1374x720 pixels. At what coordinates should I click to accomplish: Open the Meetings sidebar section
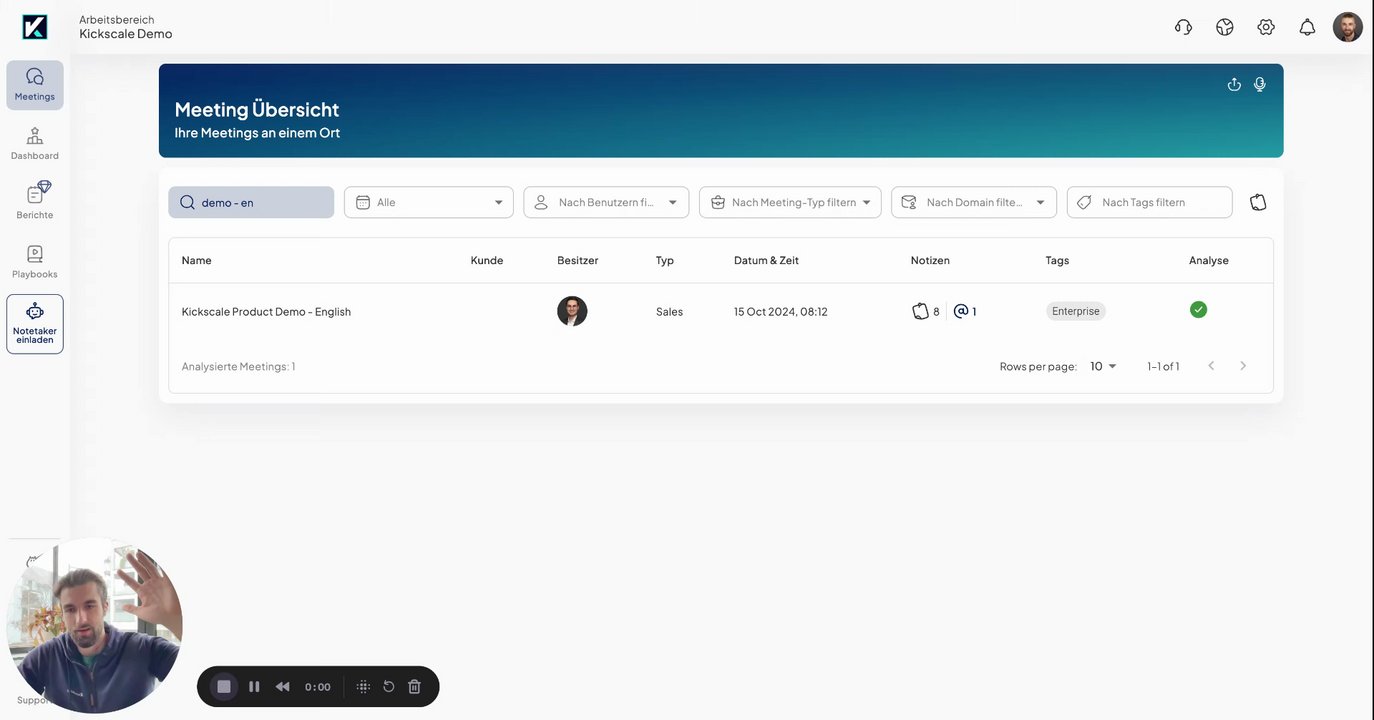point(35,85)
